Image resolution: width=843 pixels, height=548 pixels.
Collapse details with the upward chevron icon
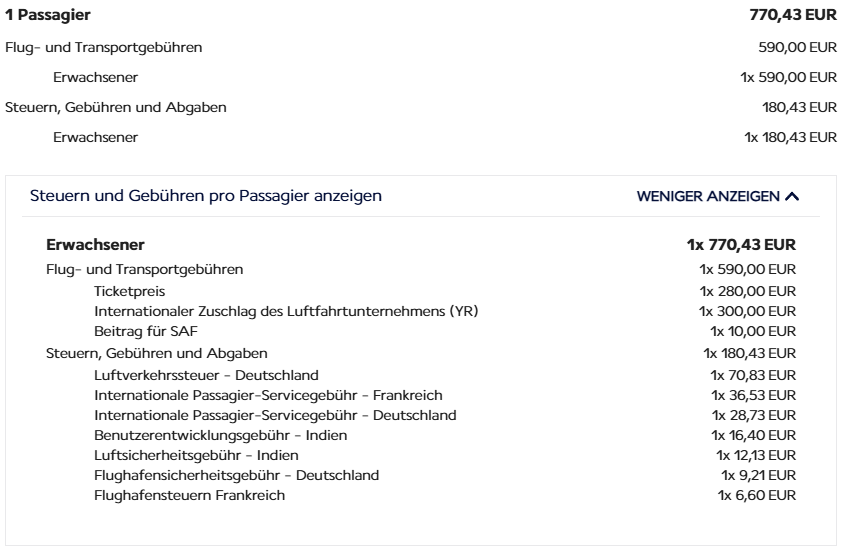coord(793,196)
